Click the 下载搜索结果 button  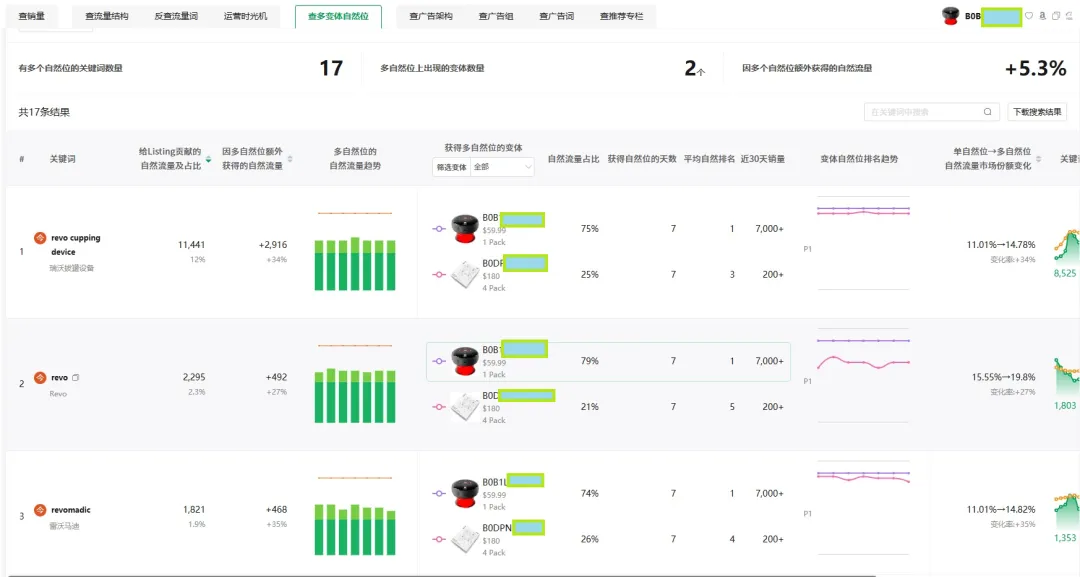click(1037, 112)
